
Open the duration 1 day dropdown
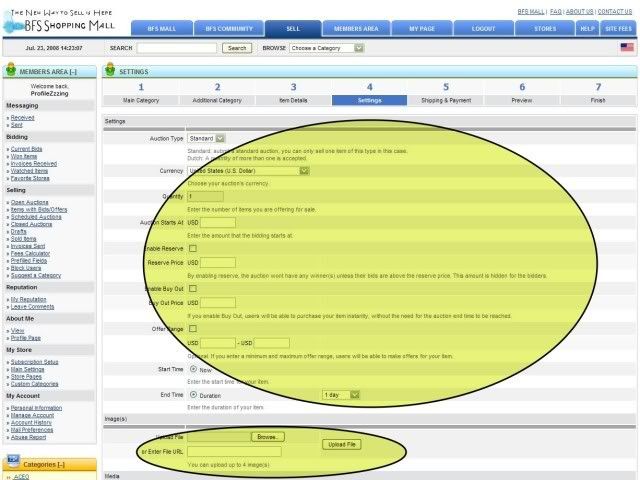pyautogui.click(x=341, y=395)
